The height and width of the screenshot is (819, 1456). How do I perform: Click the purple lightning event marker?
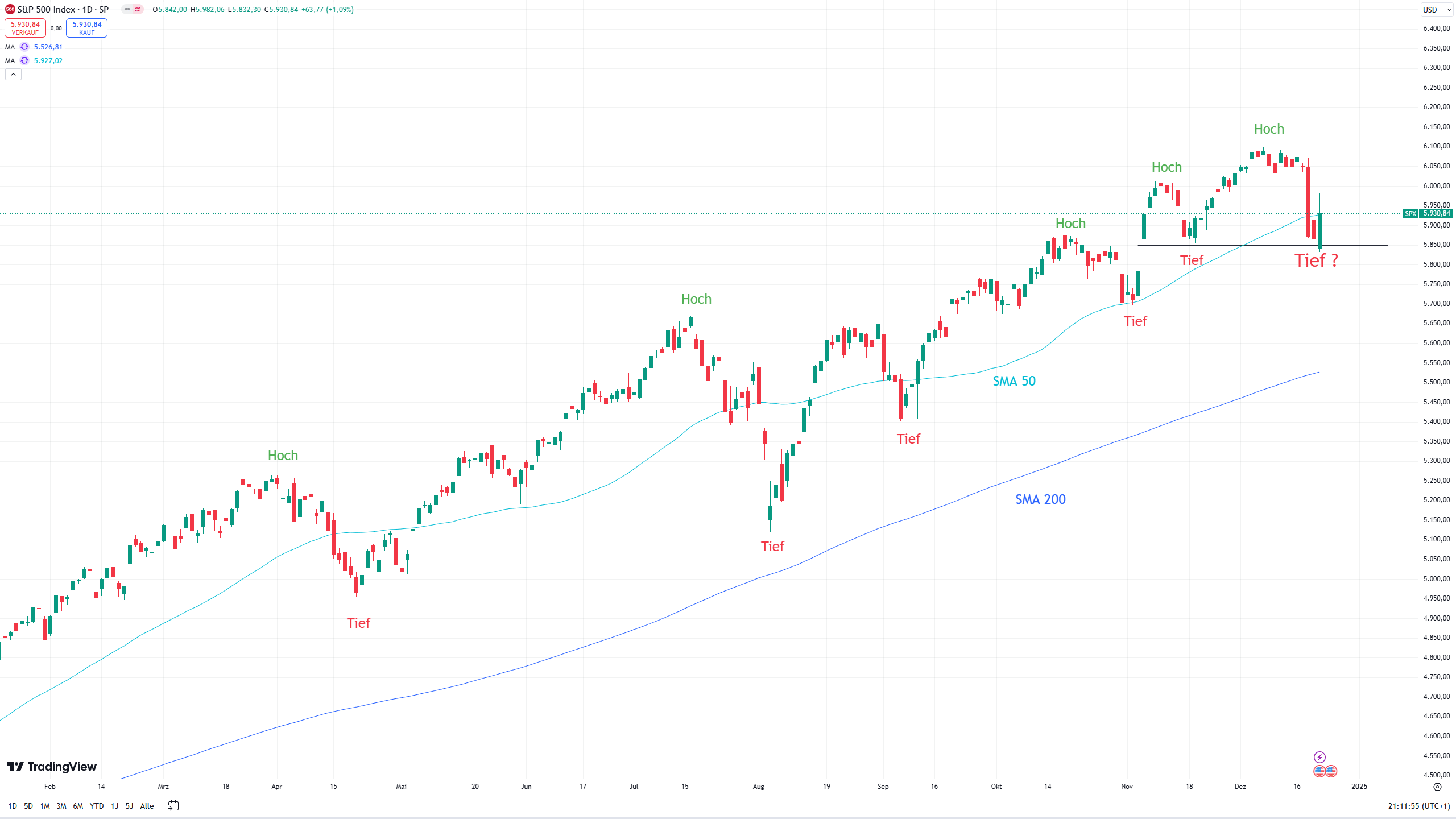1319,757
